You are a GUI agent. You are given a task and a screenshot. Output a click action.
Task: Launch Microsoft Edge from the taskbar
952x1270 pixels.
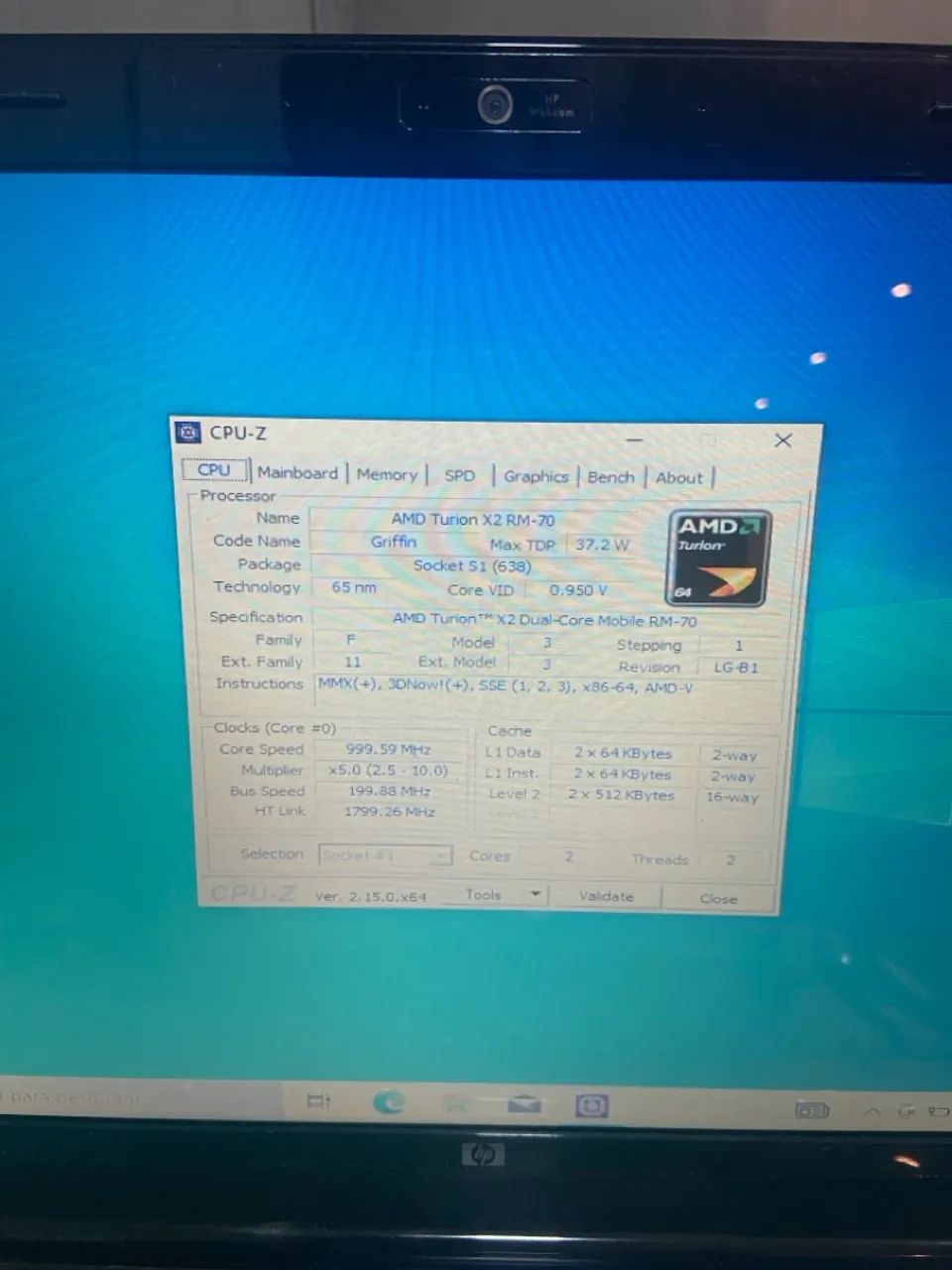[389, 1101]
